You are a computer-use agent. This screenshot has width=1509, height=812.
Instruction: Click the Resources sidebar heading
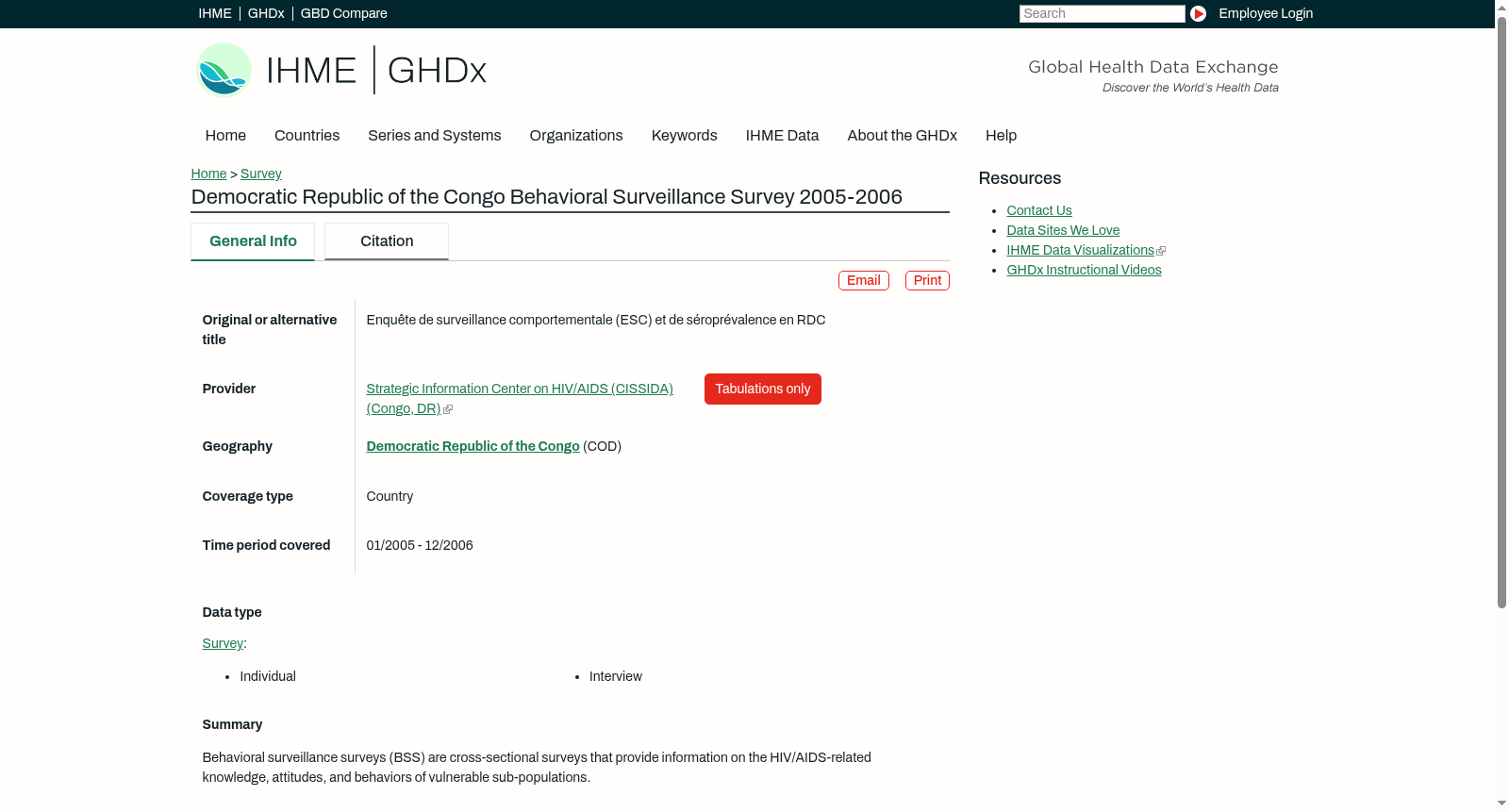point(1020,179)
